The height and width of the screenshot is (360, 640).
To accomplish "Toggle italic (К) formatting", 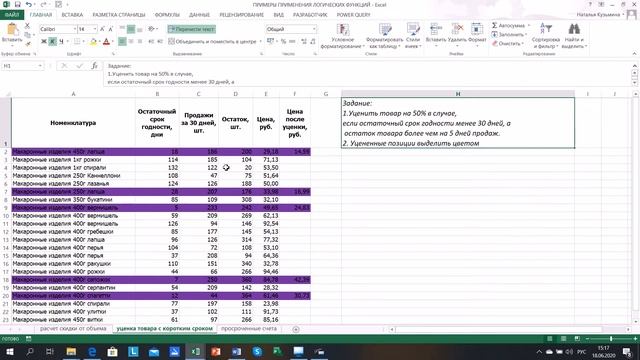I will [x=52, y=42].
